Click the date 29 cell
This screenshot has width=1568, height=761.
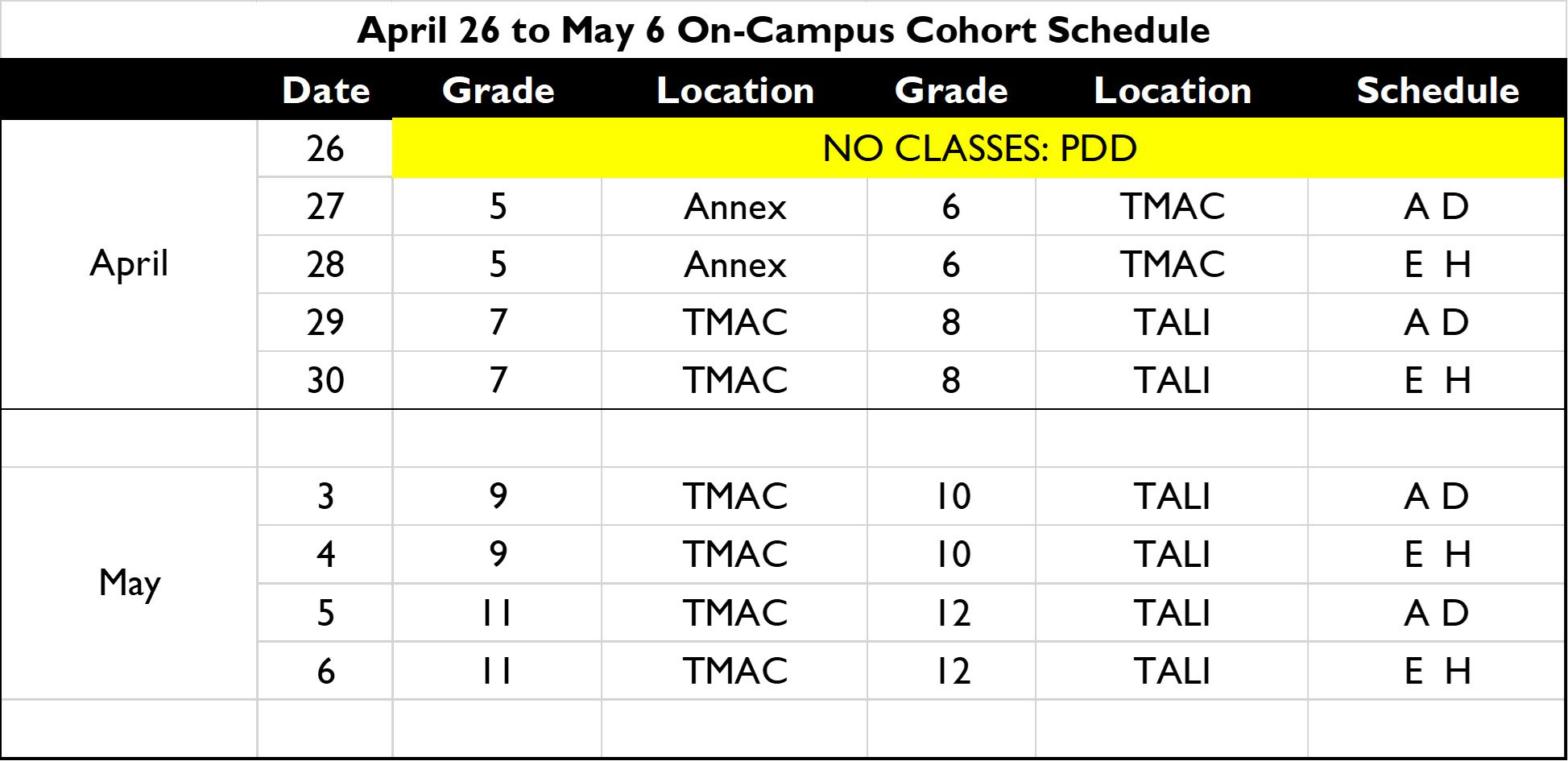(325, 322)
